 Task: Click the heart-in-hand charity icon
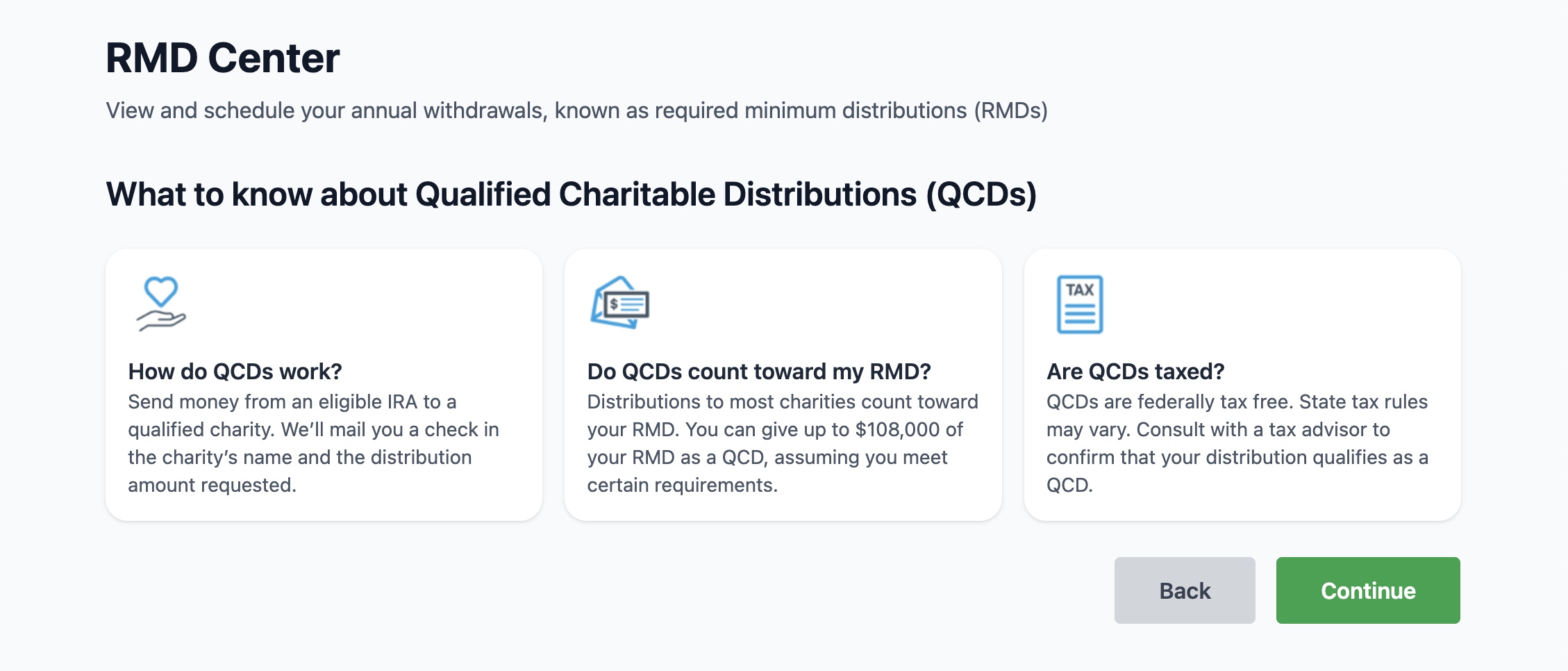tap(161, 304)
